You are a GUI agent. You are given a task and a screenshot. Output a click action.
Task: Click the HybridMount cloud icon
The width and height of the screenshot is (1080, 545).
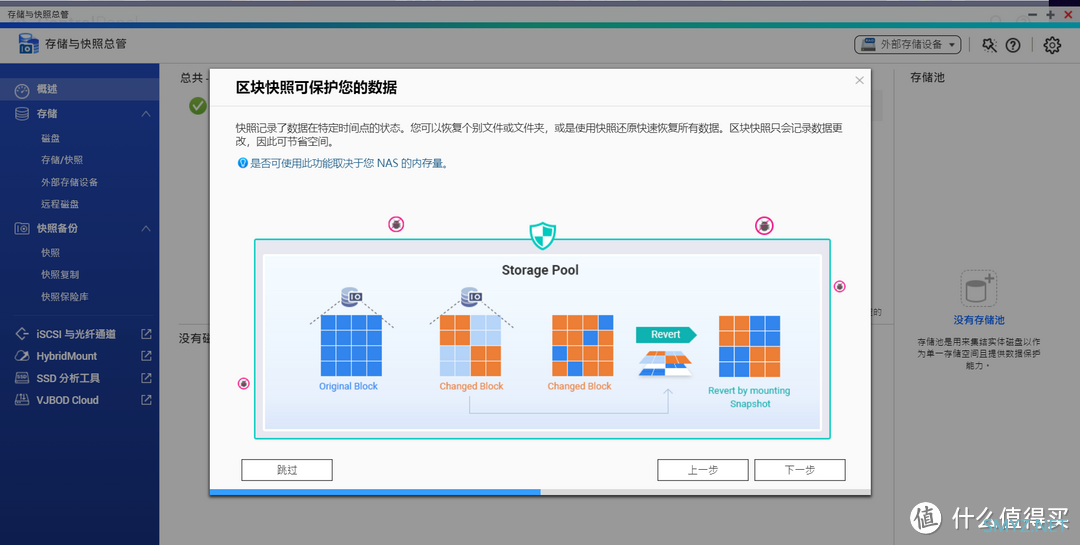tap(22, 356)
